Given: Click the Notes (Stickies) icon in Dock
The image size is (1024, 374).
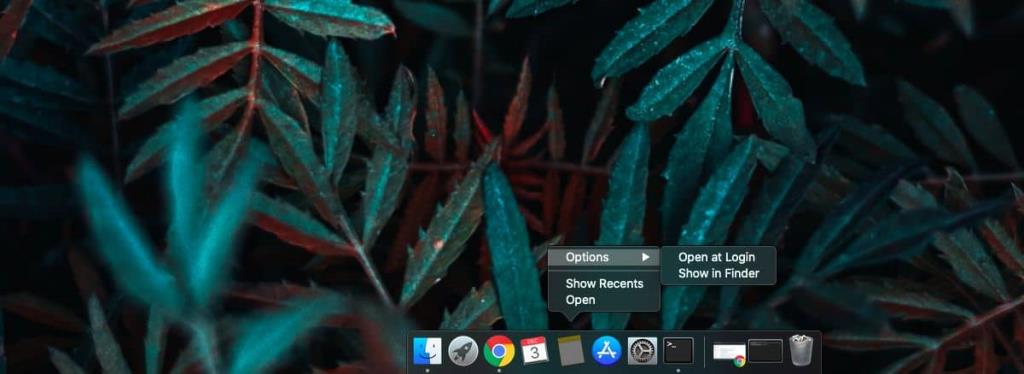Looking at the screenshot, I should [x=571, y=351].
